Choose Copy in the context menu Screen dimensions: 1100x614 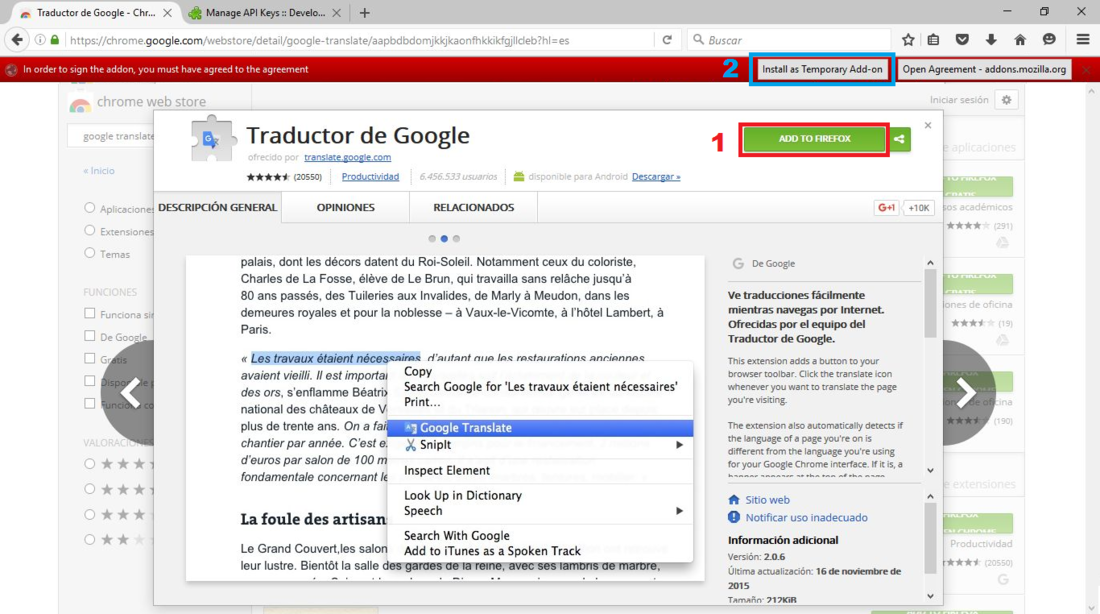(x=418, y=372)
